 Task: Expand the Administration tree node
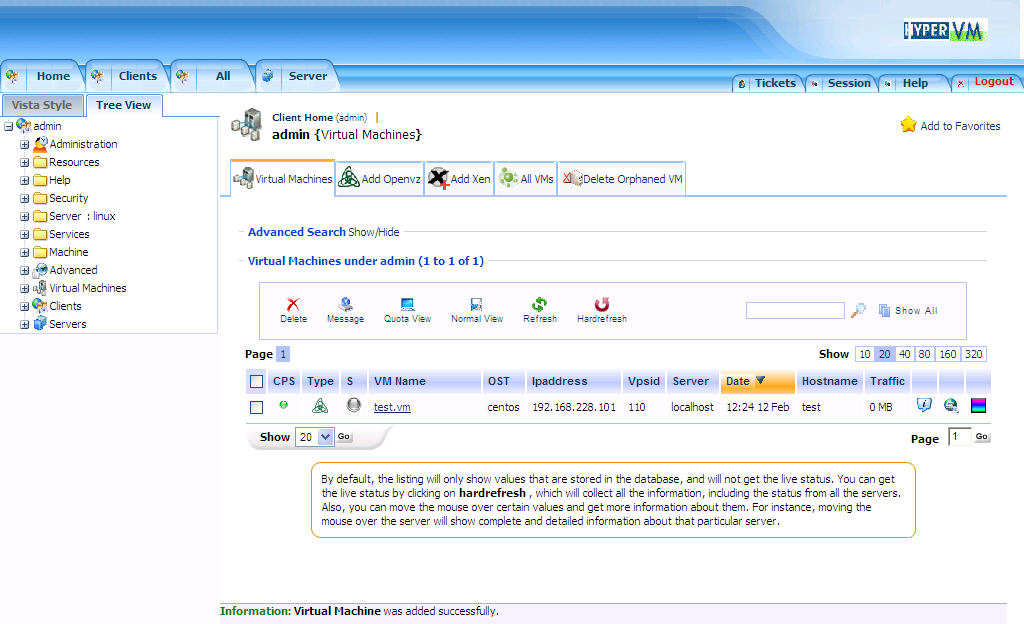25,144
